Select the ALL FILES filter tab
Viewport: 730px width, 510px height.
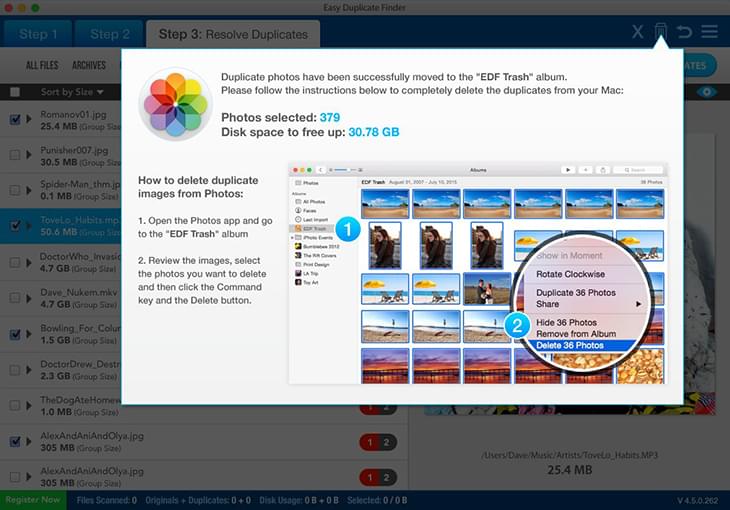tap(42, 65)
